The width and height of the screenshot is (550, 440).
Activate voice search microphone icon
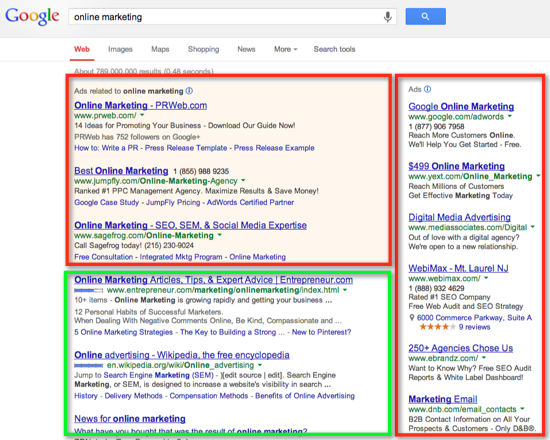point(387,16)
